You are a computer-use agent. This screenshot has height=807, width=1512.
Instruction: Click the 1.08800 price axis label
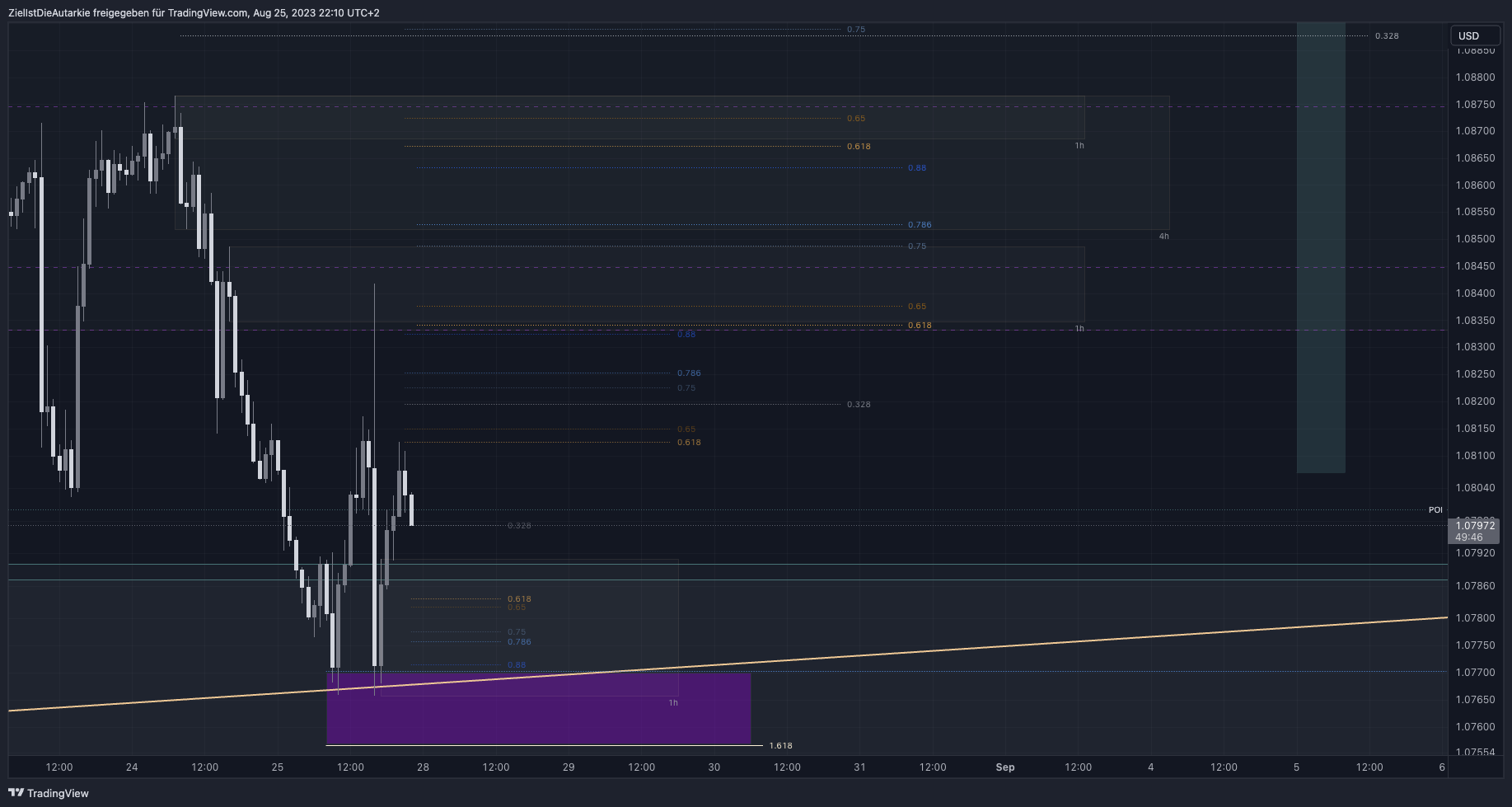pyautogui.click(x=1475, y=77)
